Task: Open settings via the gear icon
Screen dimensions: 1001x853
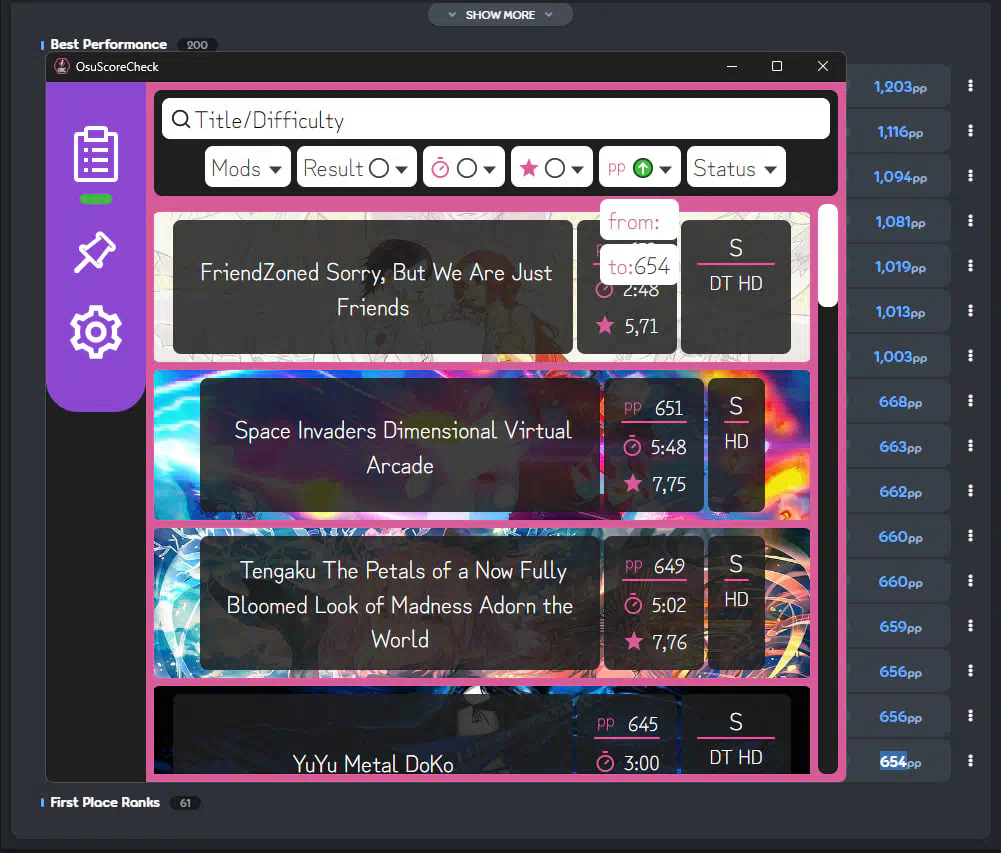Action: coord(96,332)
